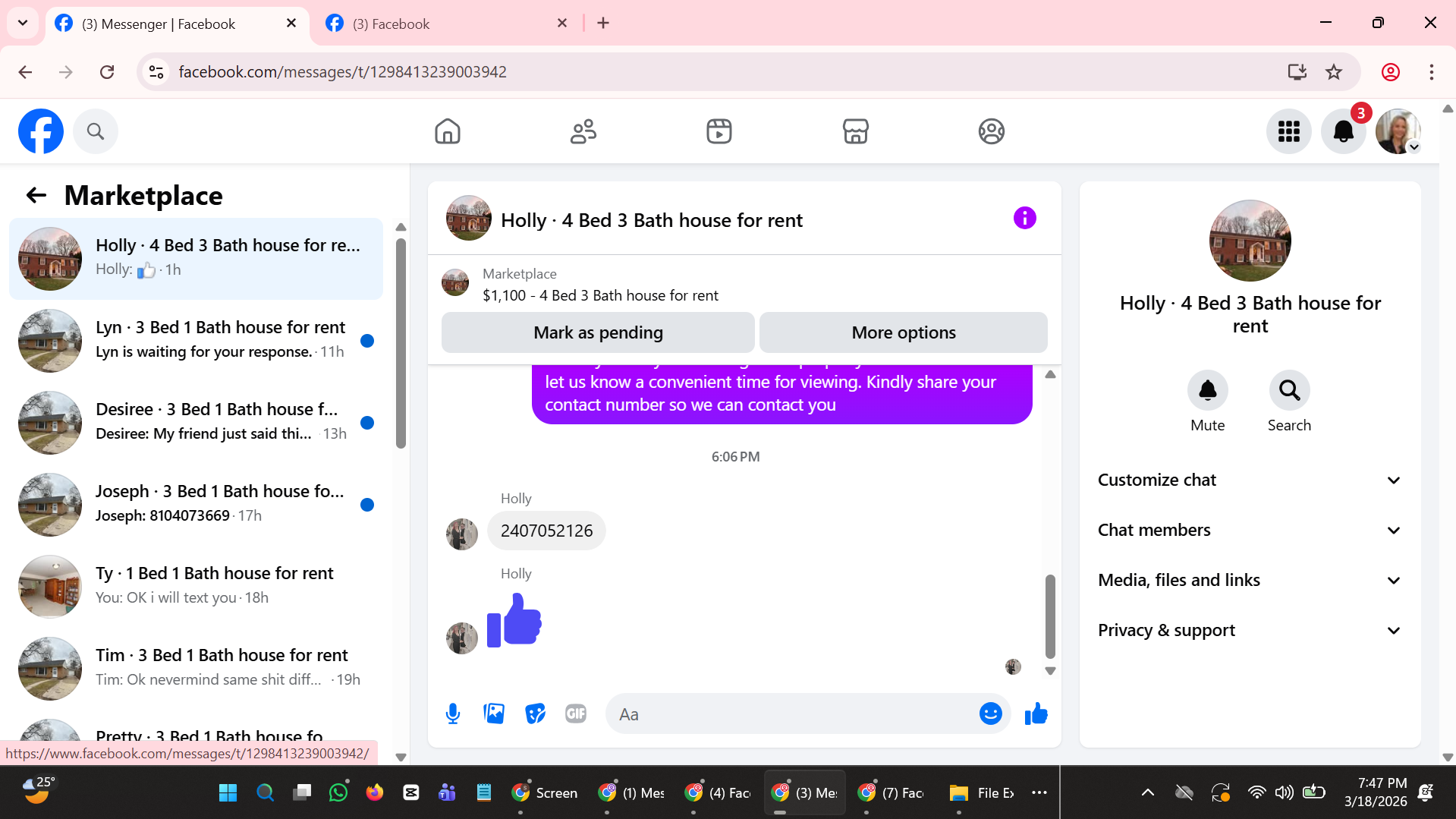Click the back arrow beside Marketplace
Viewport: 1456px width, 819px height.
(36, 196)
